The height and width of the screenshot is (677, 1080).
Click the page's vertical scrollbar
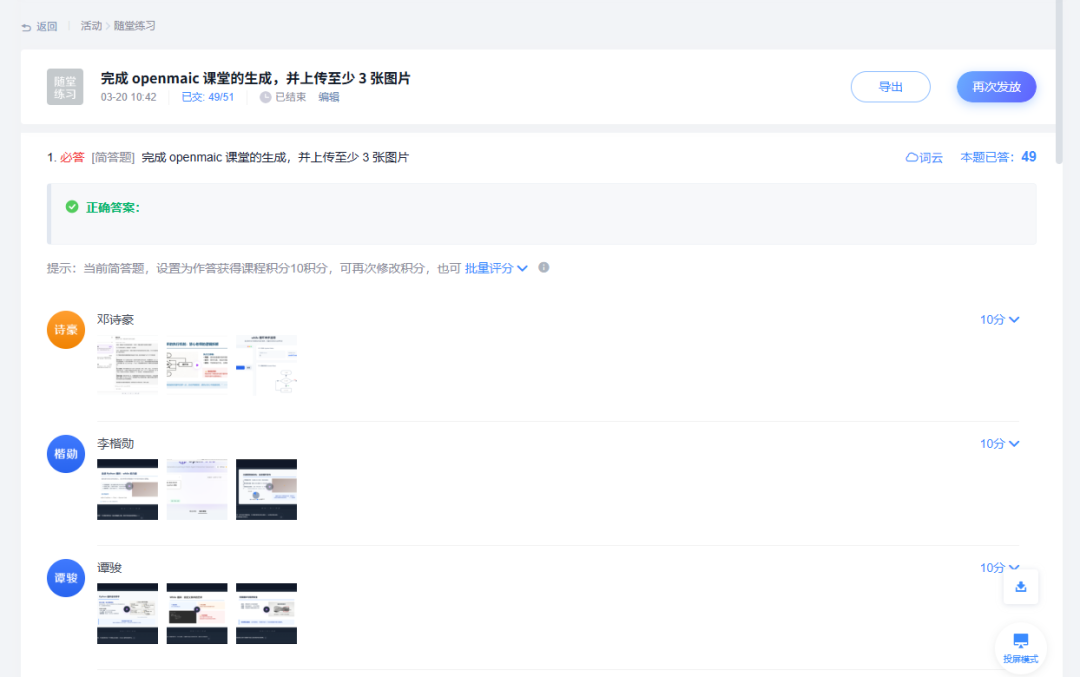click(1059, 80)
